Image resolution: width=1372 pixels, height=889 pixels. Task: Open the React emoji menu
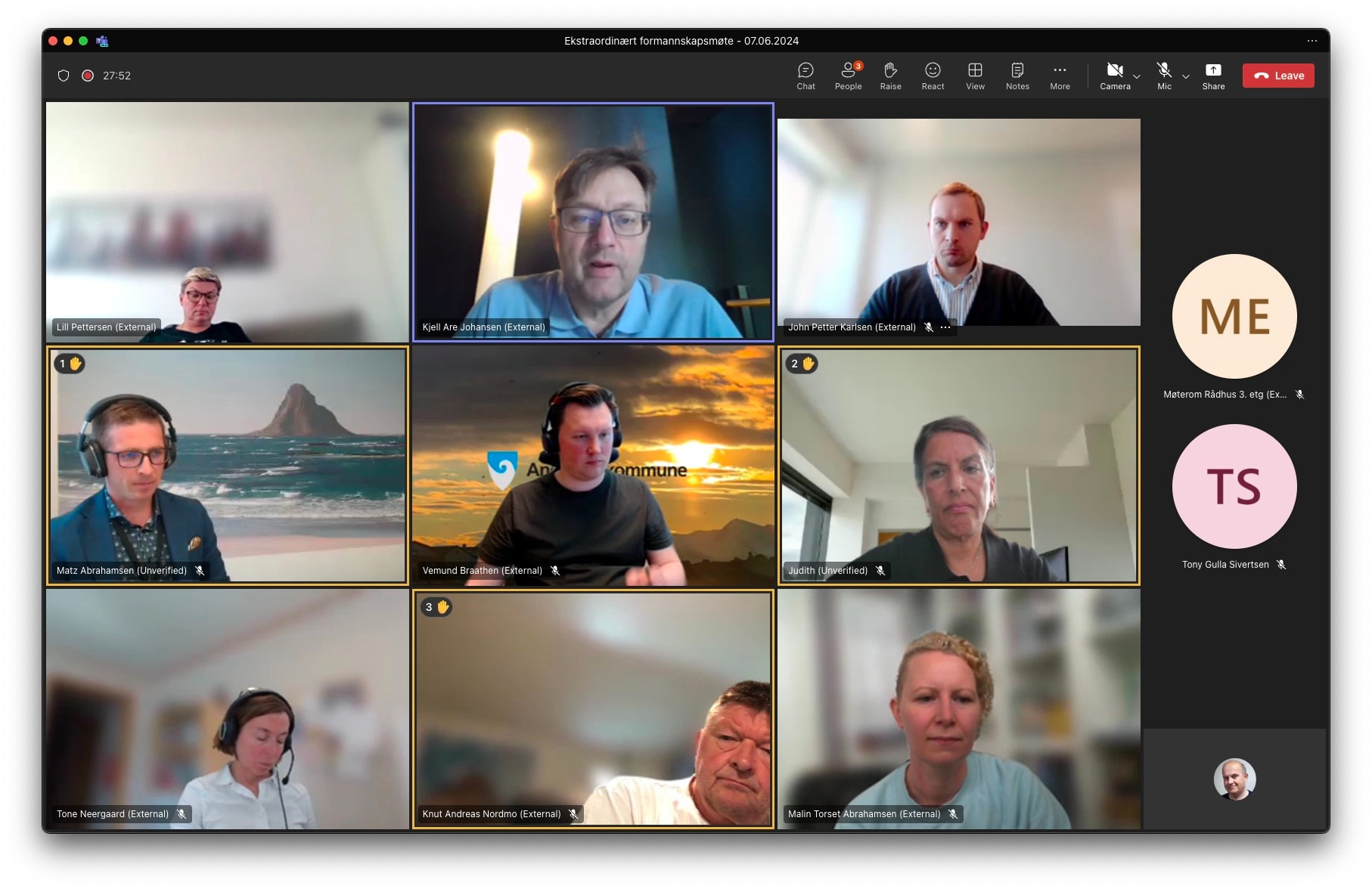(933, 76)
